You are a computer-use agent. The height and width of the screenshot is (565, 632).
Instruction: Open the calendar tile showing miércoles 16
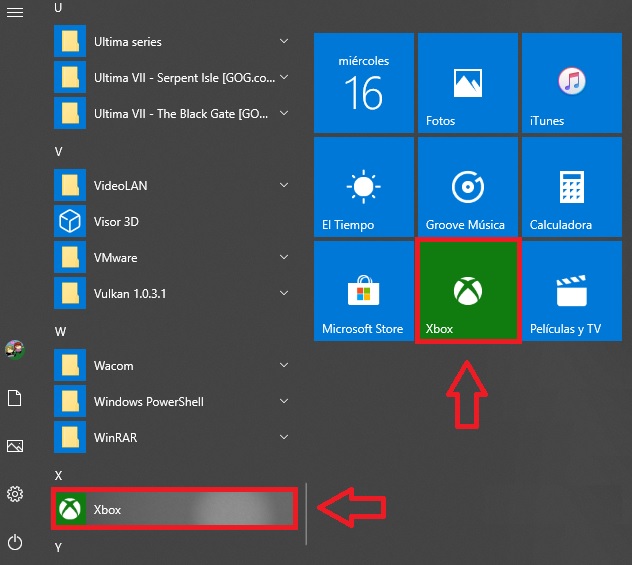(x=364, y=83)
